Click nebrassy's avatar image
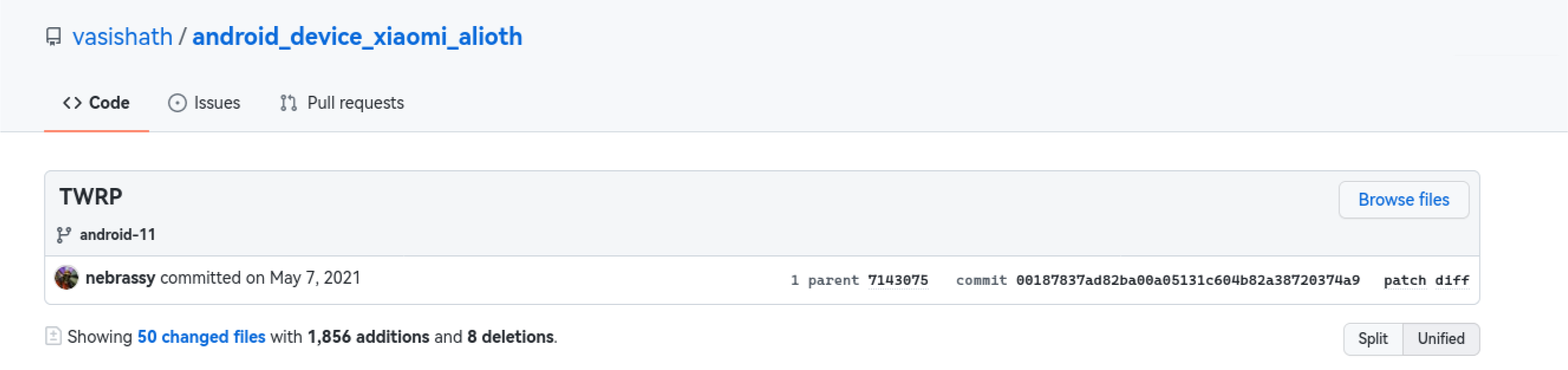 (x=66, y=277)
